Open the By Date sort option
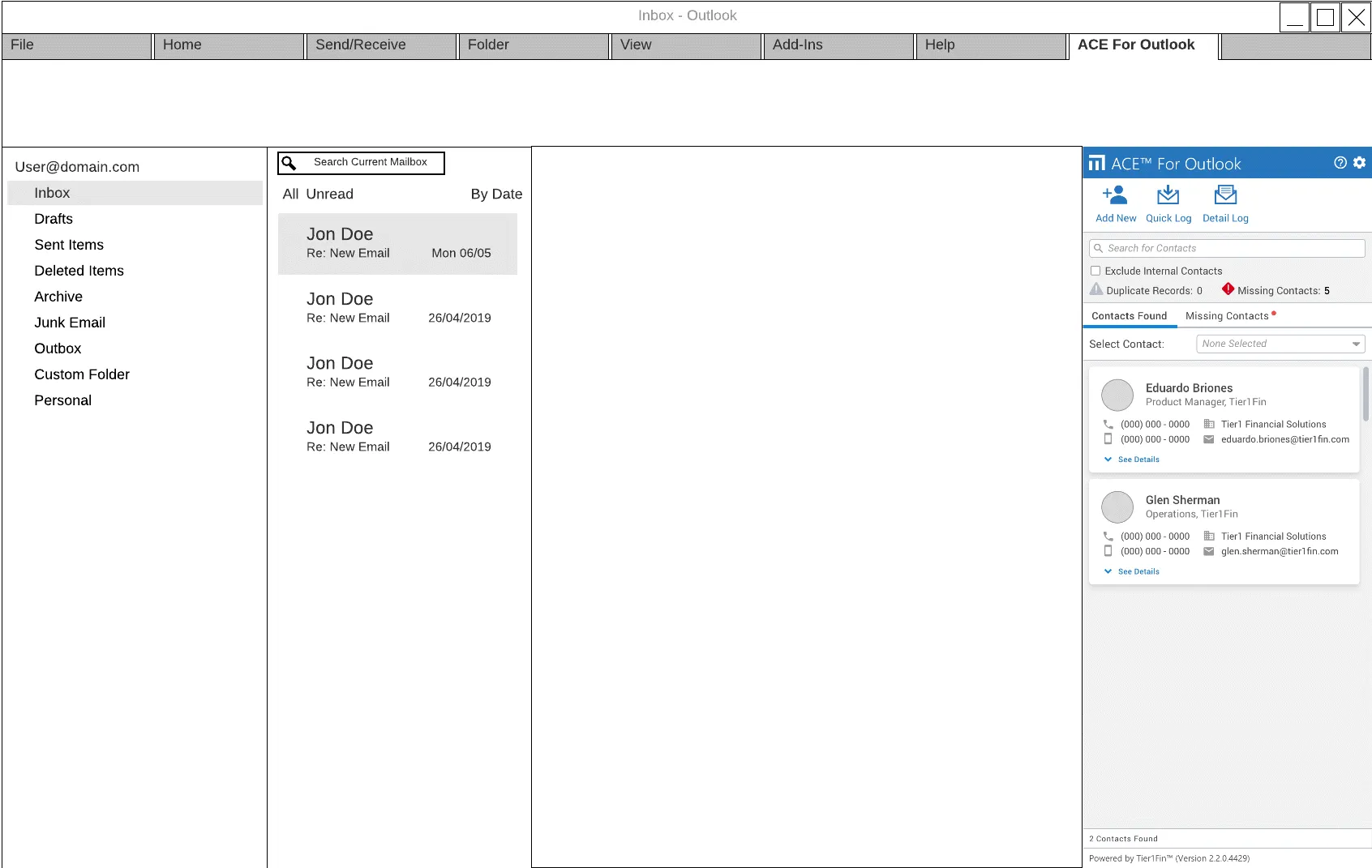1372x868 pixels. pos(496,194)
